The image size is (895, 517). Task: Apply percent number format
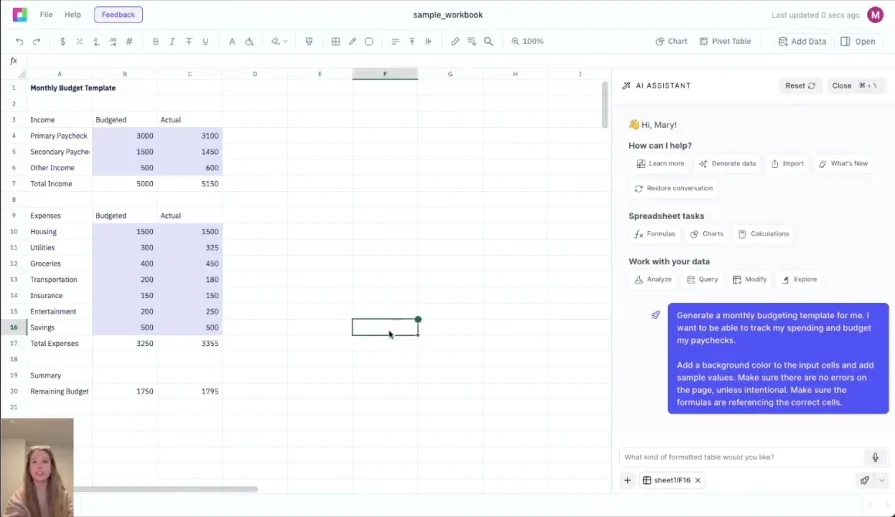(x=79, y=42)
